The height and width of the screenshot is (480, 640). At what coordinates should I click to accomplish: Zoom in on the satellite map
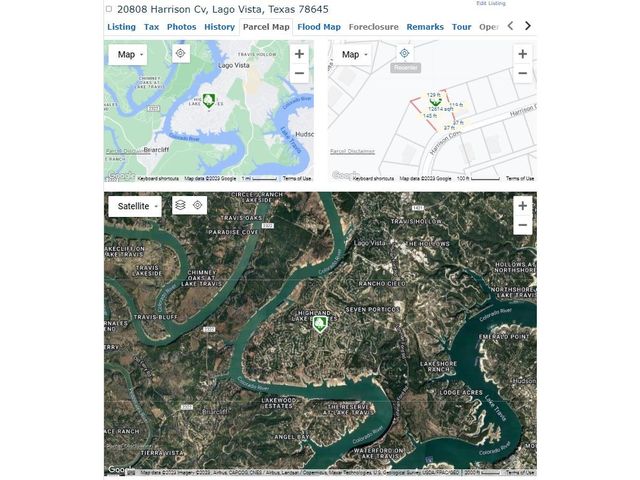(522, 205)
